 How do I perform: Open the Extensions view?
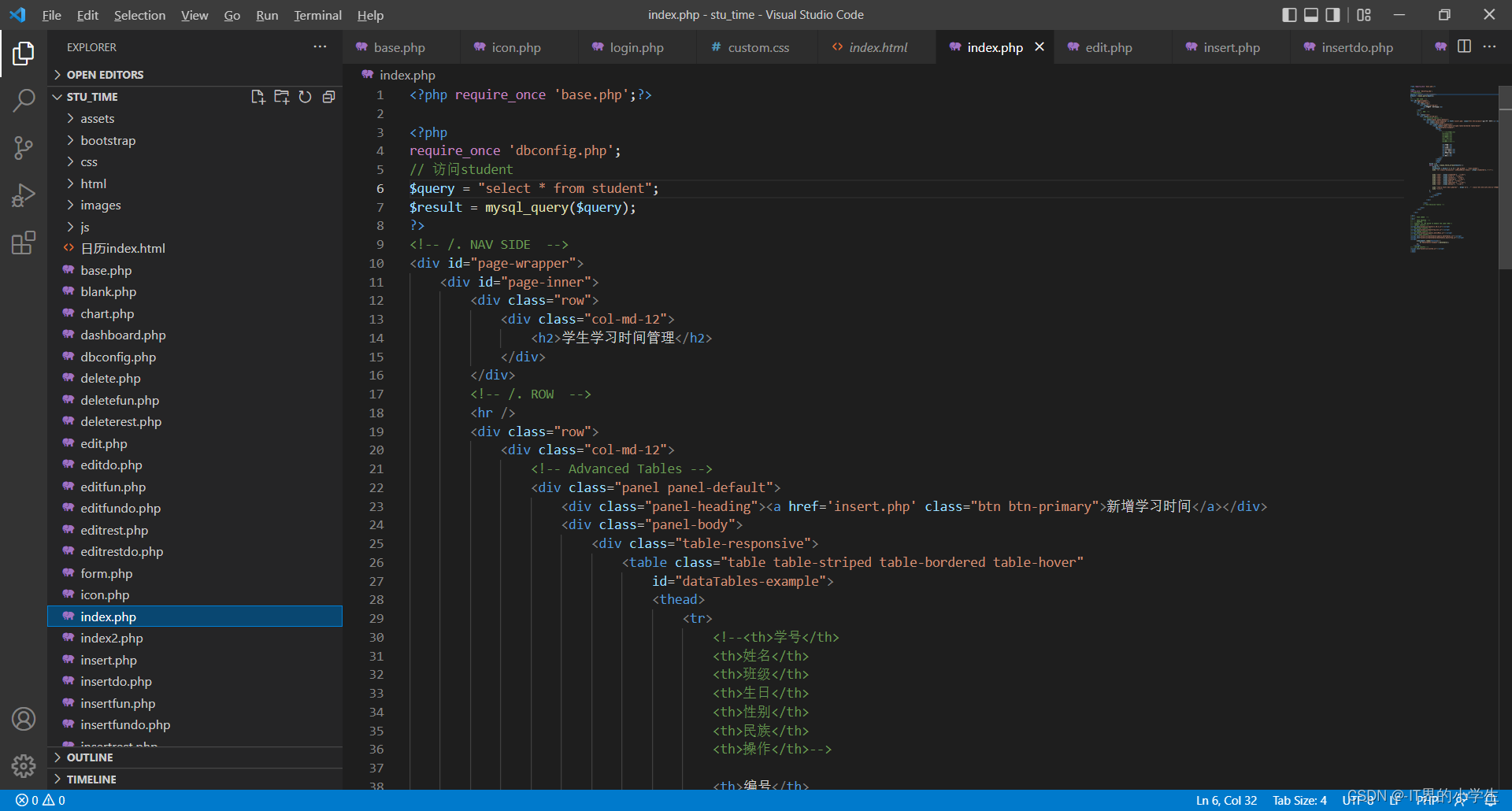(24, 243)
